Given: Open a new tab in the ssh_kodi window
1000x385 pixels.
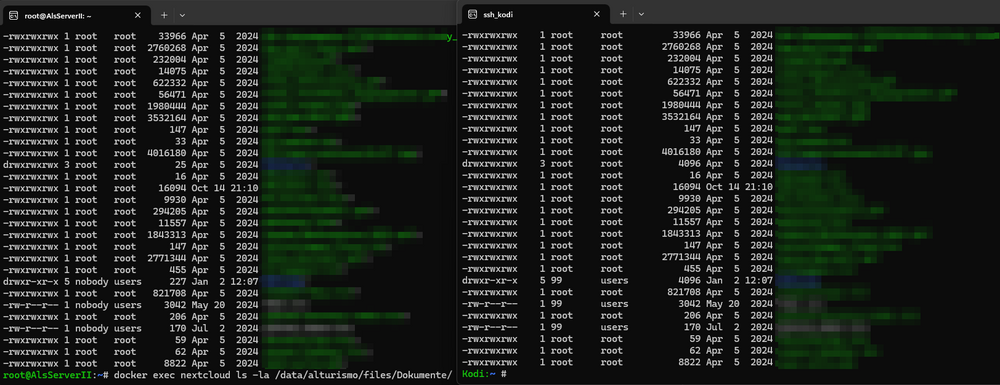Looking at the screenshot, I should point(623,14).
